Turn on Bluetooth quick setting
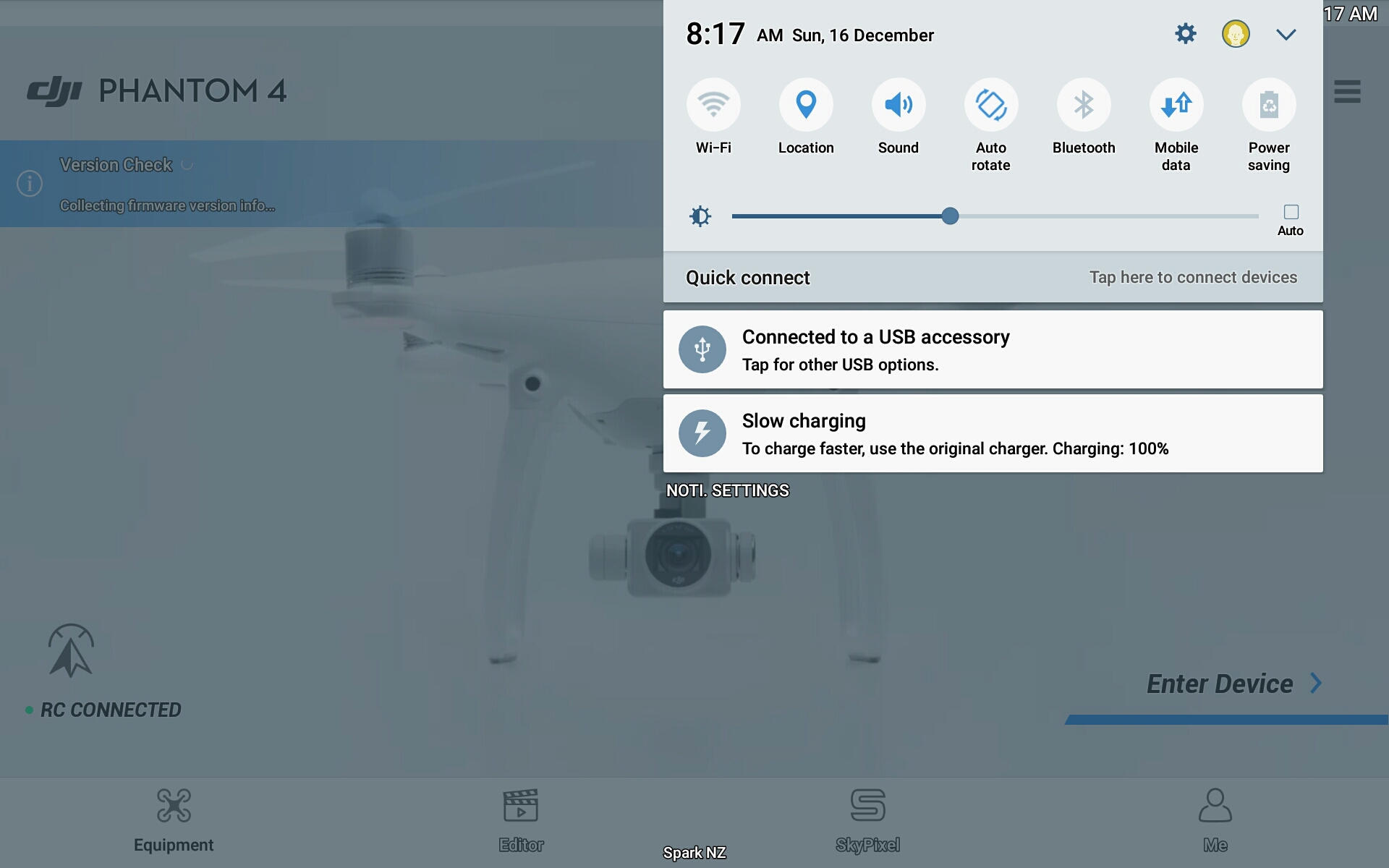Viewport: 1389px width, 868px height. click(1084, 105)
